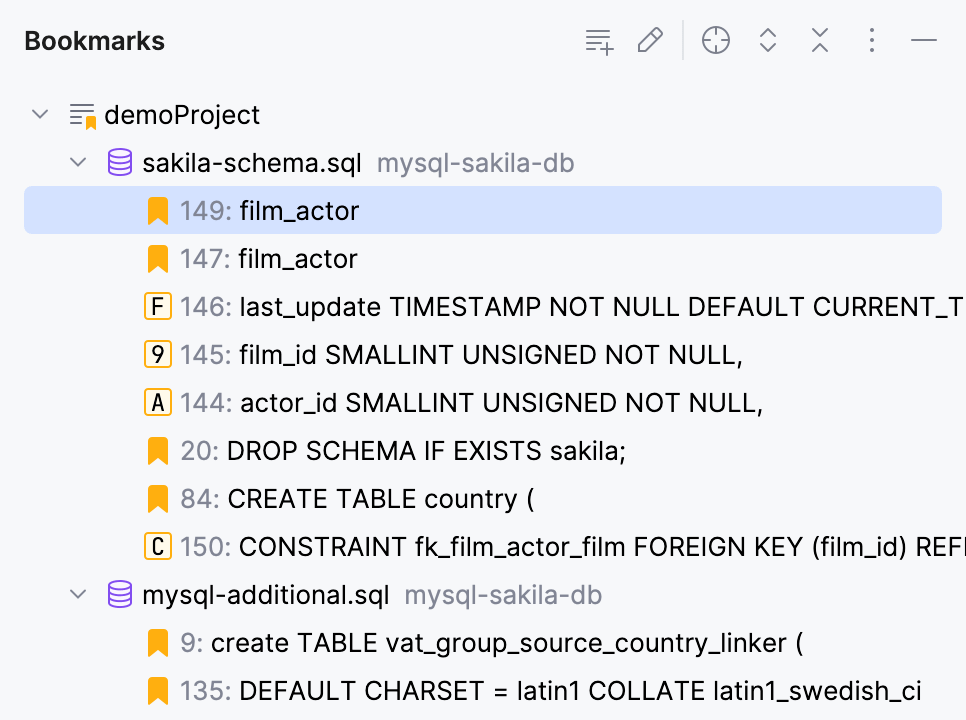Click the database icon beside mysql-additional.sql
Image resolution: width=966 pixels, height=720 pixels.
click(119, 594)
